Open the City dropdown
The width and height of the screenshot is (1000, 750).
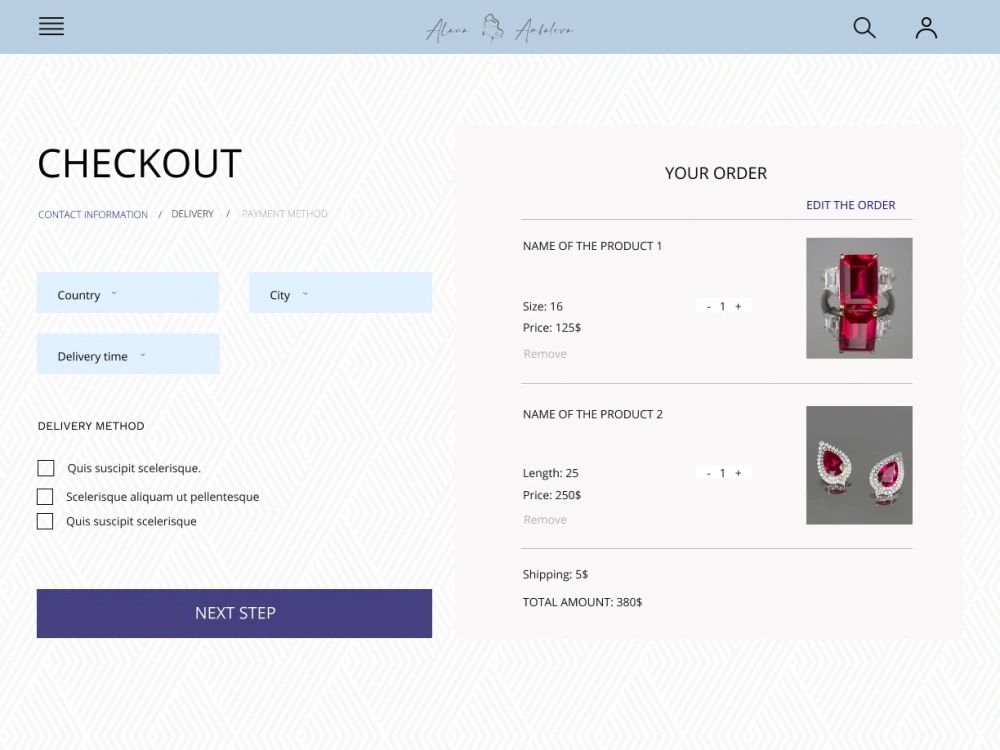pyautogui.click(x=340, y=293)
